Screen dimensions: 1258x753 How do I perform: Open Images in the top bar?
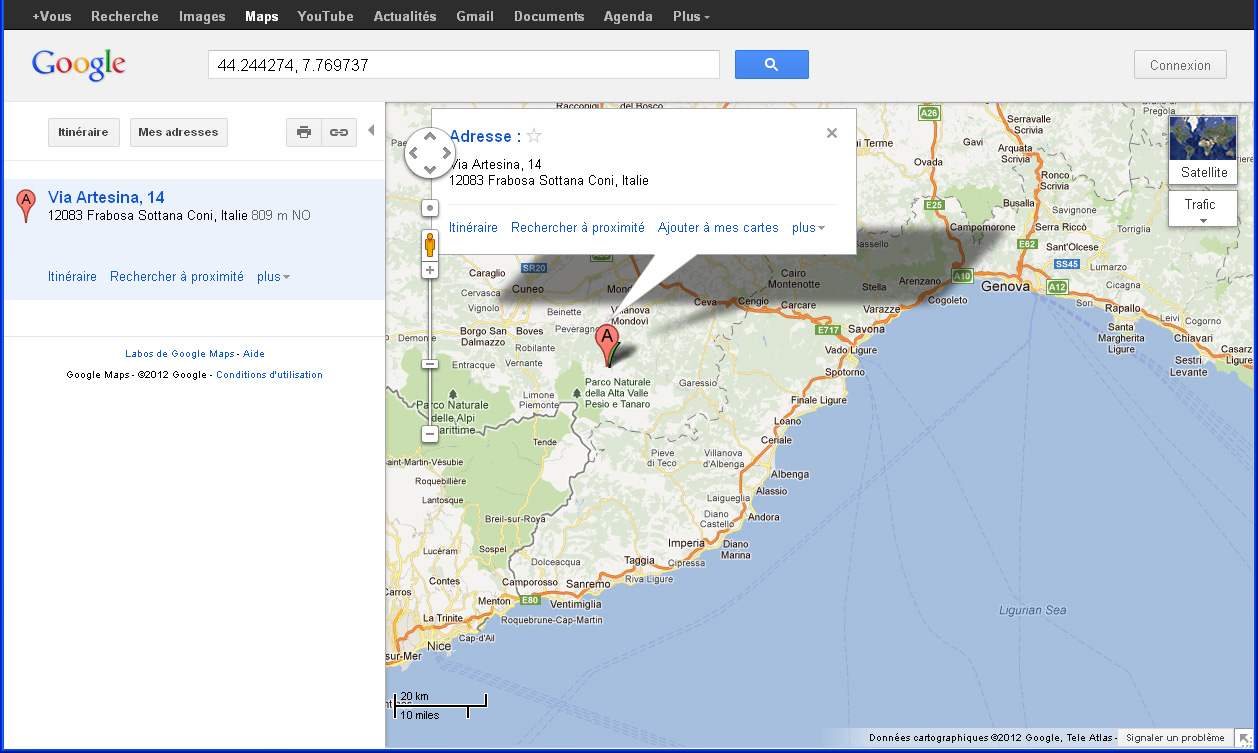[202, 16]
